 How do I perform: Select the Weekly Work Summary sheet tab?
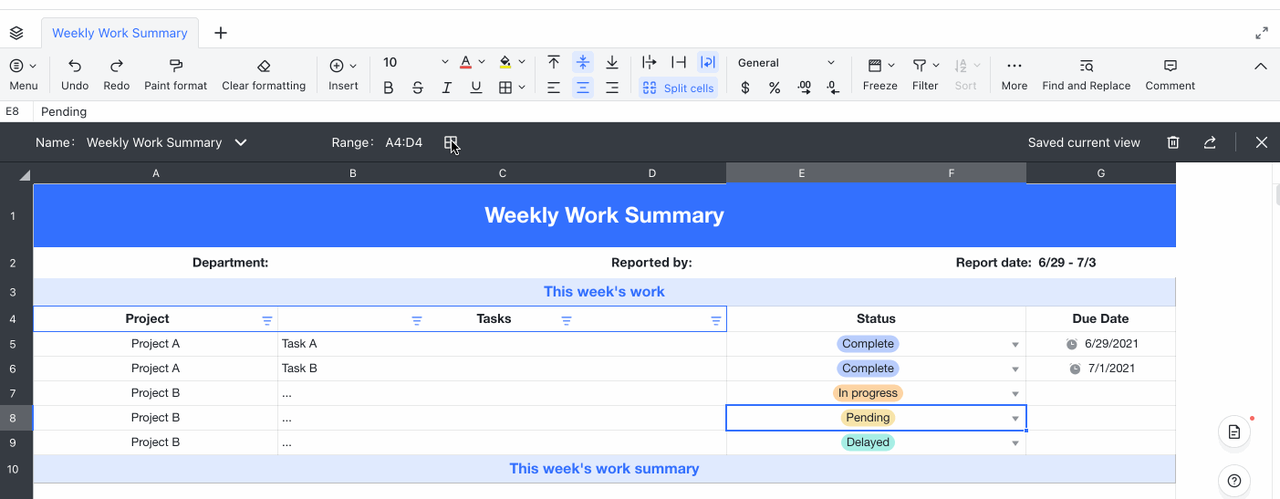(x=120, y=33)
